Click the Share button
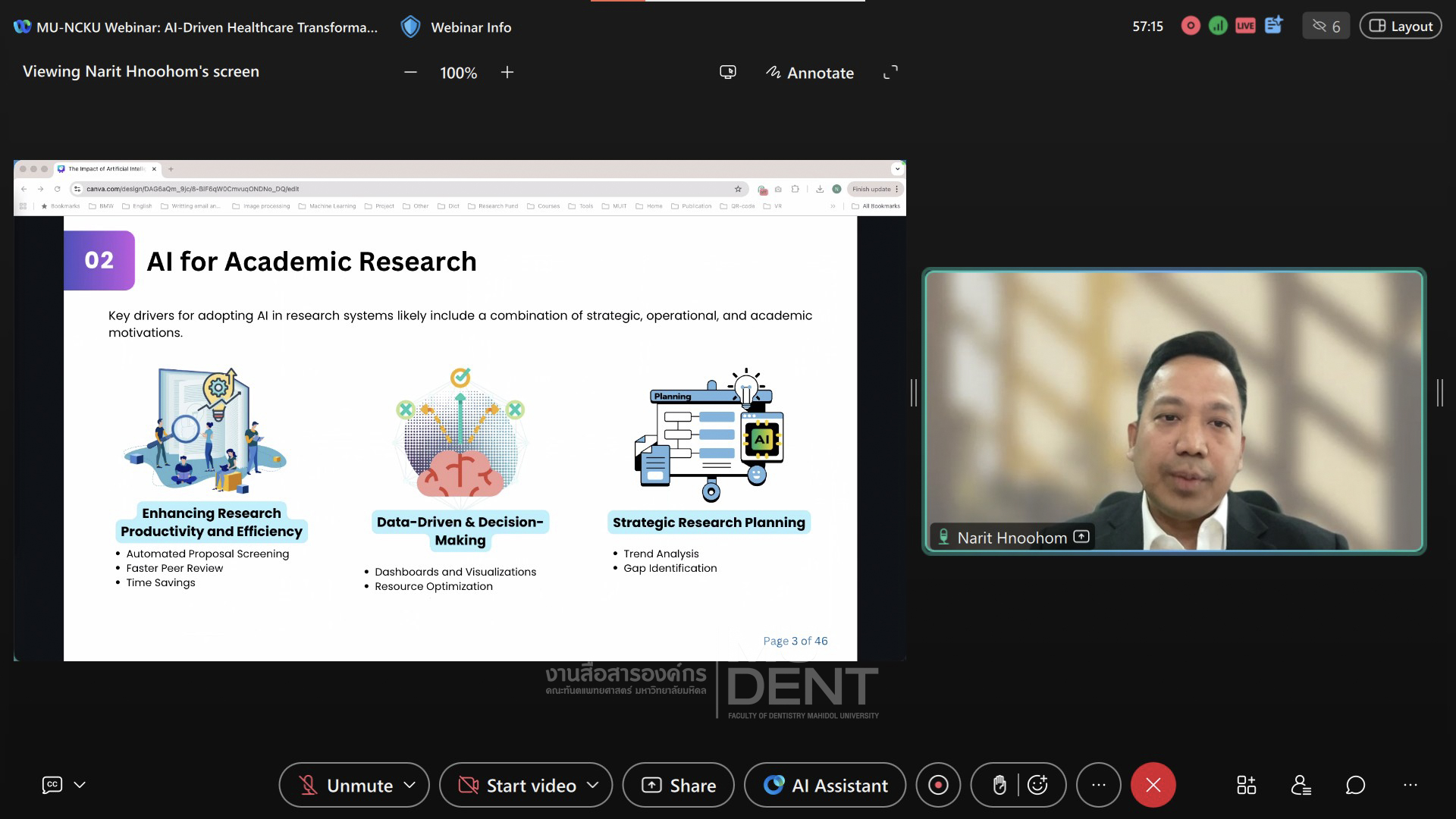 (679, 785)
